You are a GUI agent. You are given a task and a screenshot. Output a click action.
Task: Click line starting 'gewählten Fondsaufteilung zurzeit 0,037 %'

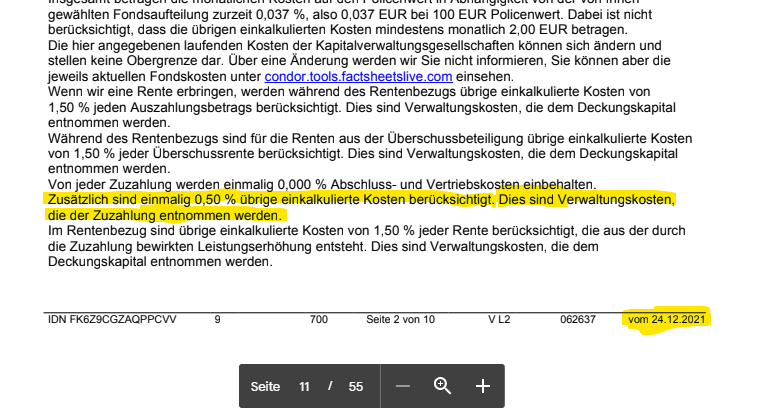(350, 15)
